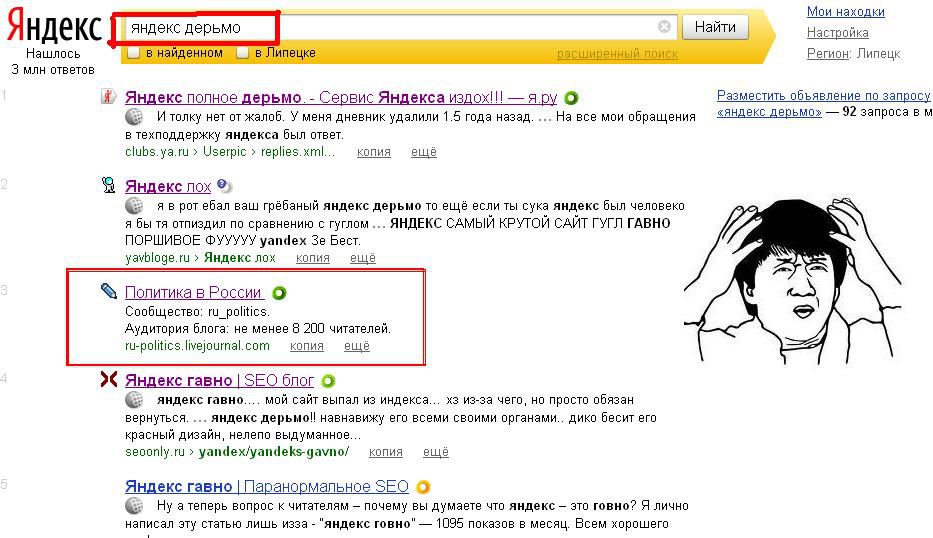Expand 'ещё' under yavbloge.ru result

point(362,258)
